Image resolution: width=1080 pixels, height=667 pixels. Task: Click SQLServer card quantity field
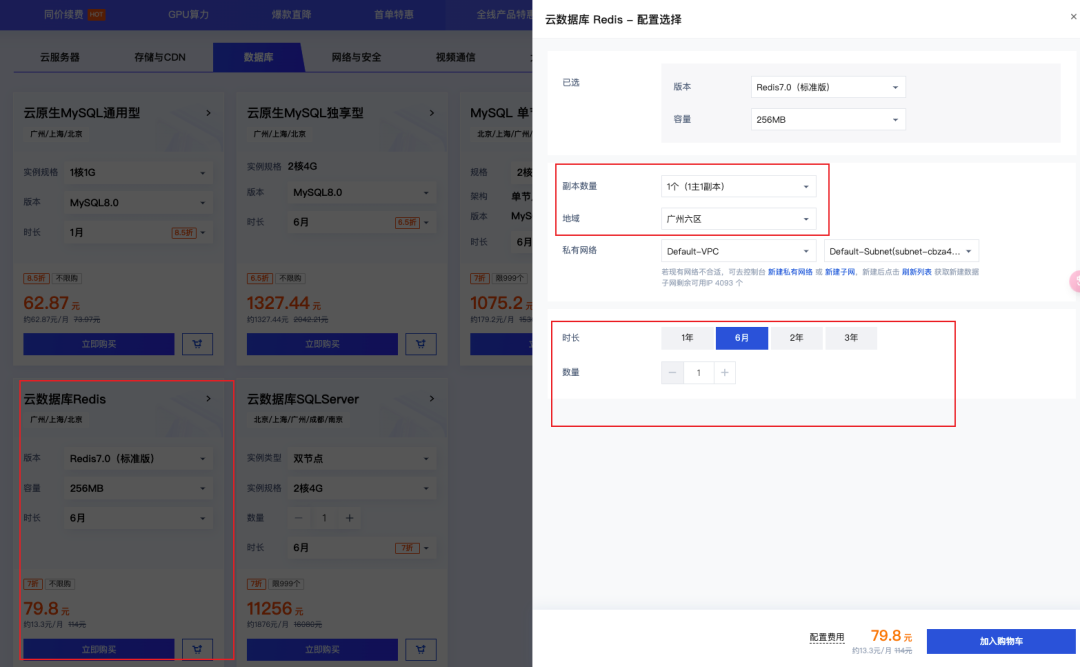click(324, 518)
